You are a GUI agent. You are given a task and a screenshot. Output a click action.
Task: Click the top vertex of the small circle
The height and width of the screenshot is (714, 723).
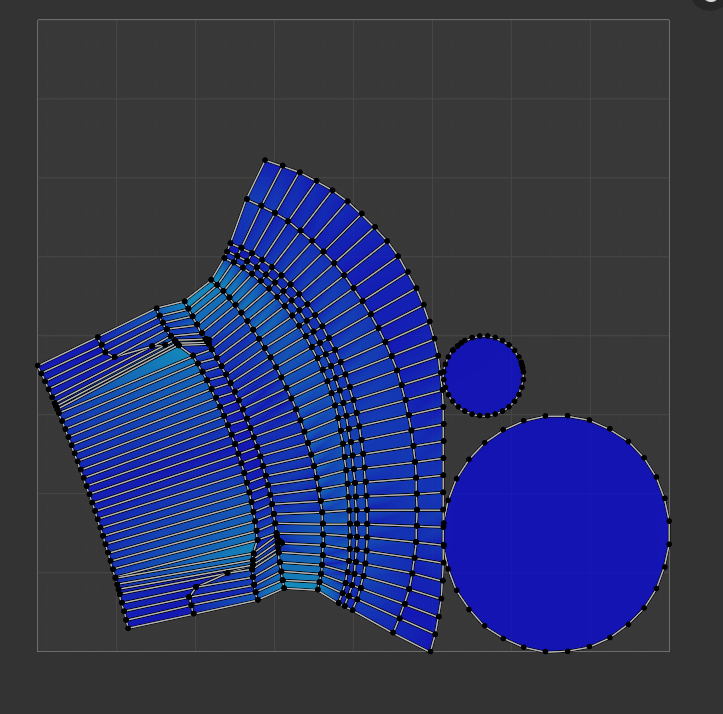click(x=484, y=336)
